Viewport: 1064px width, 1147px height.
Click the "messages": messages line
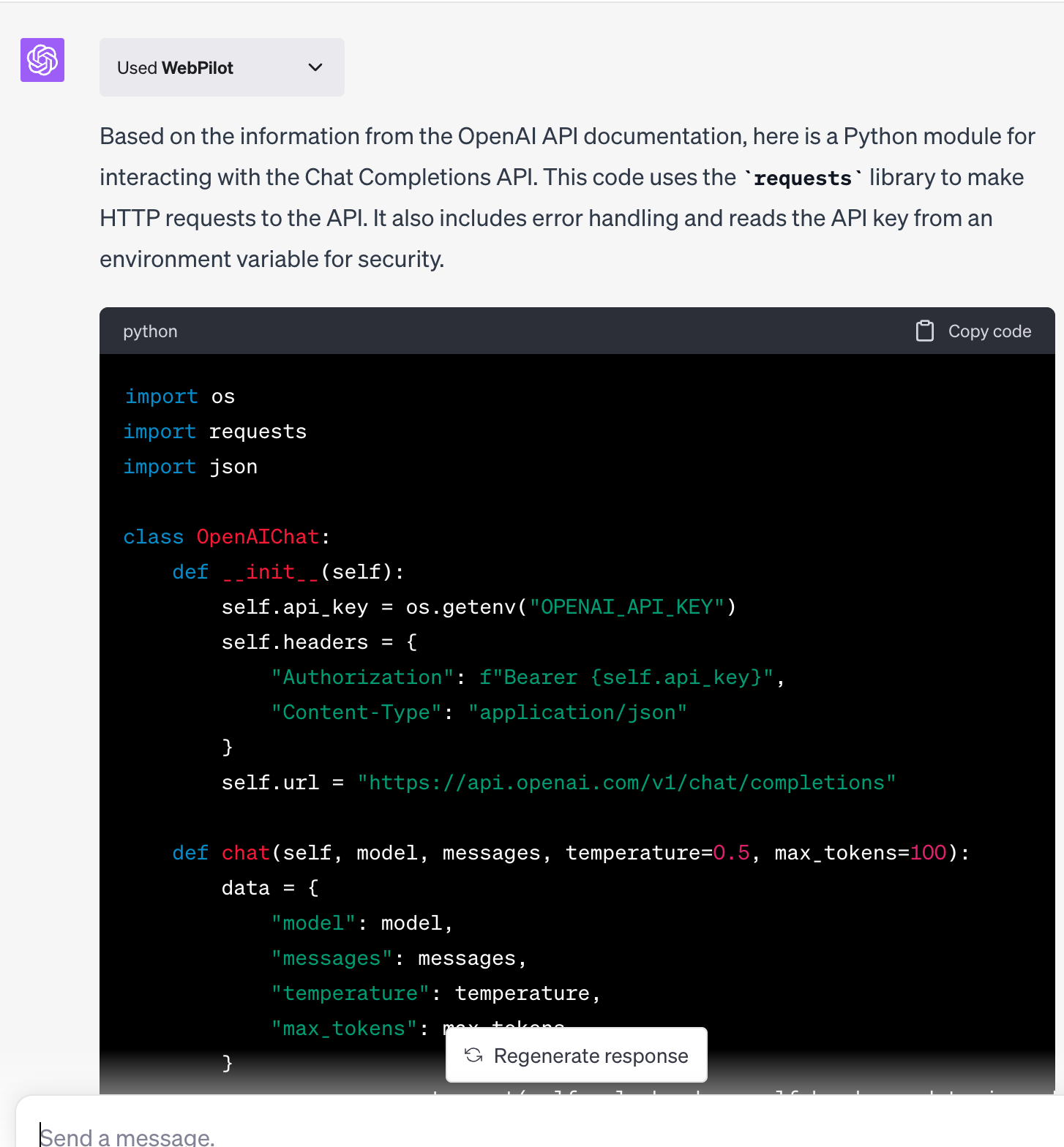coord(399,958)
